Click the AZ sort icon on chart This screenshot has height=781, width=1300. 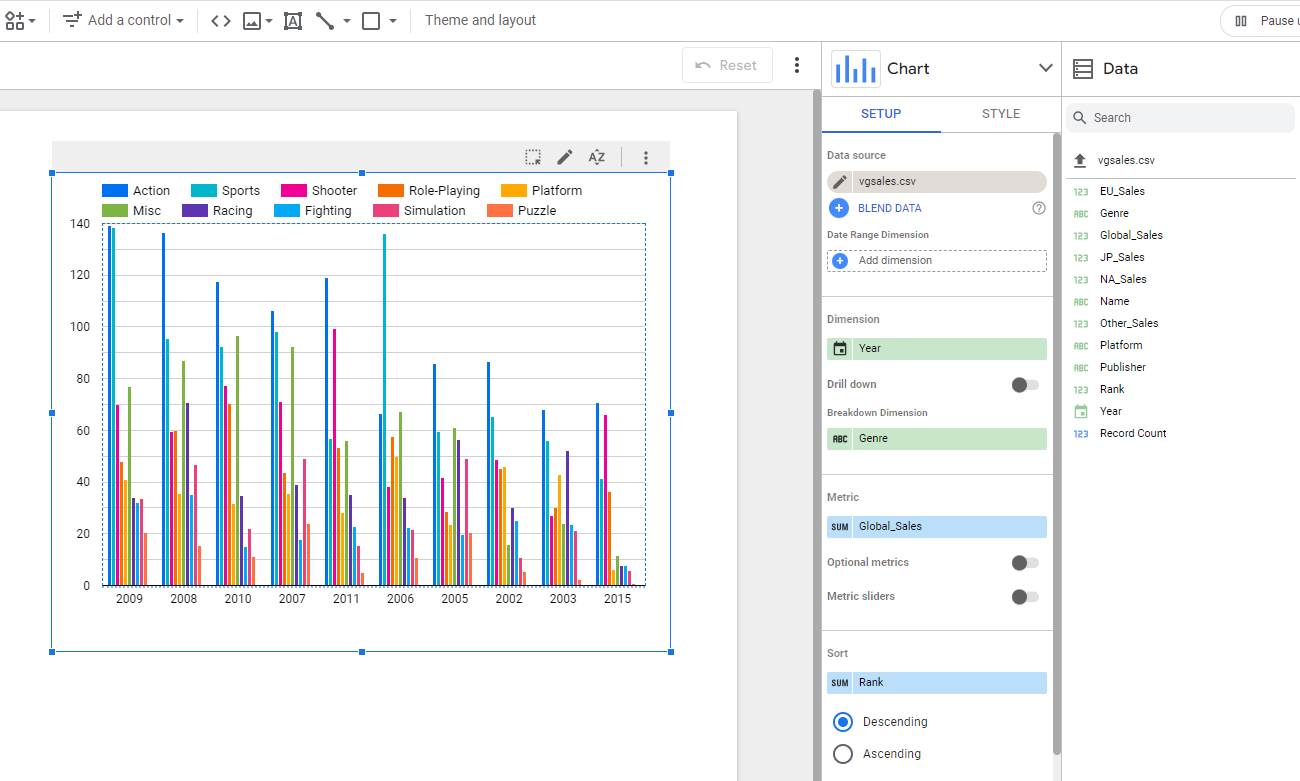tap(597, 157)
